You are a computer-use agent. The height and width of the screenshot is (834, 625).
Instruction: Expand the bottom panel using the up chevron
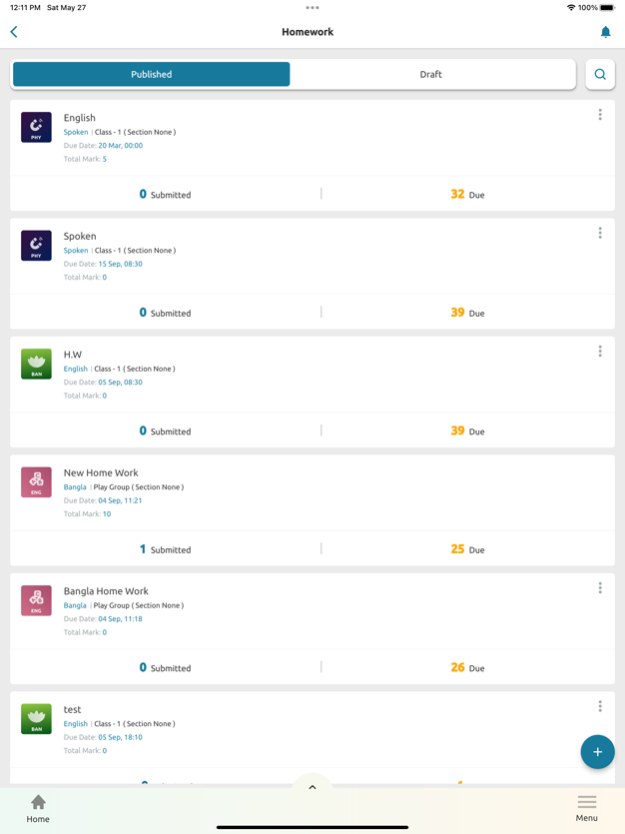(x=312, y=787)
